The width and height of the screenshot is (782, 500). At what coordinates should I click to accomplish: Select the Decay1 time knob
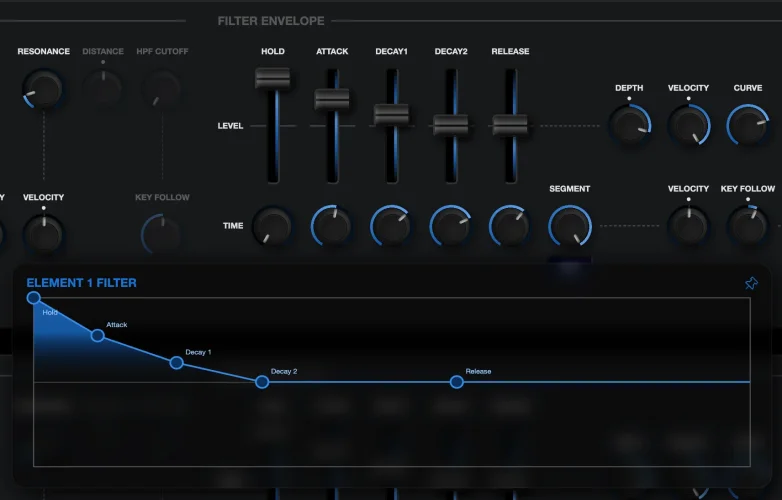point(391,226)
